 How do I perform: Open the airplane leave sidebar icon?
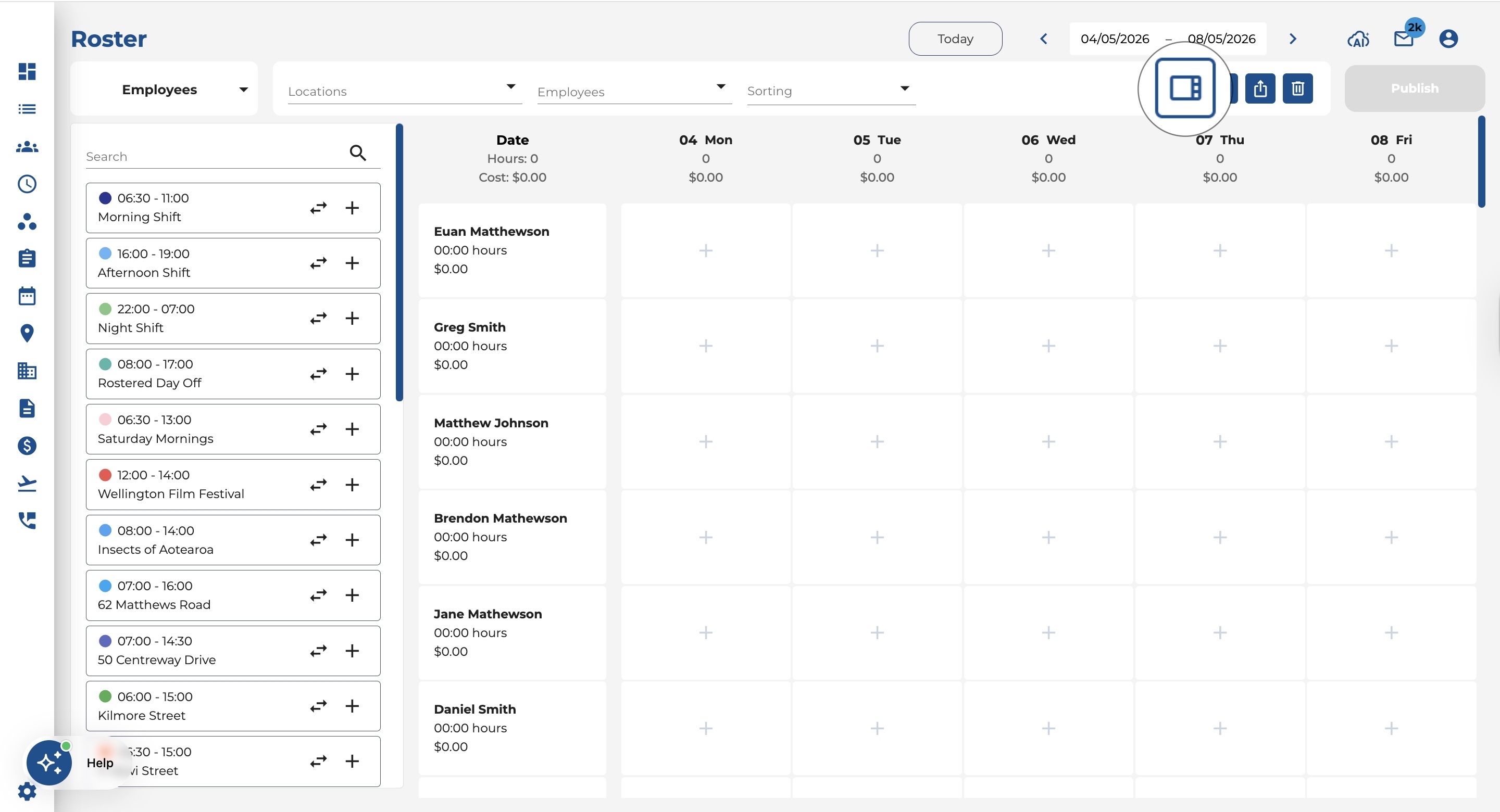click(27, 483)
